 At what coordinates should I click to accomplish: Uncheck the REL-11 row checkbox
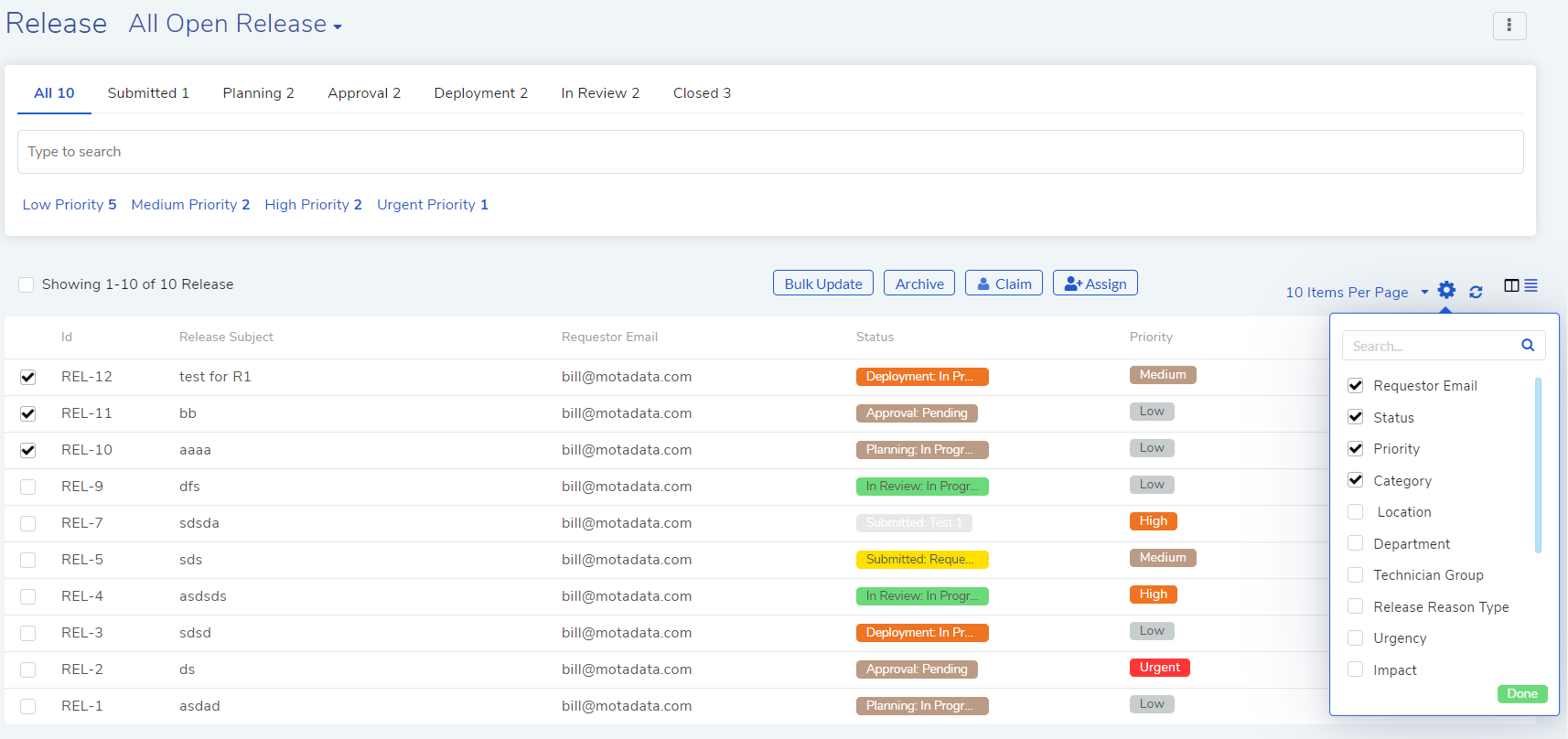(28, 413)
